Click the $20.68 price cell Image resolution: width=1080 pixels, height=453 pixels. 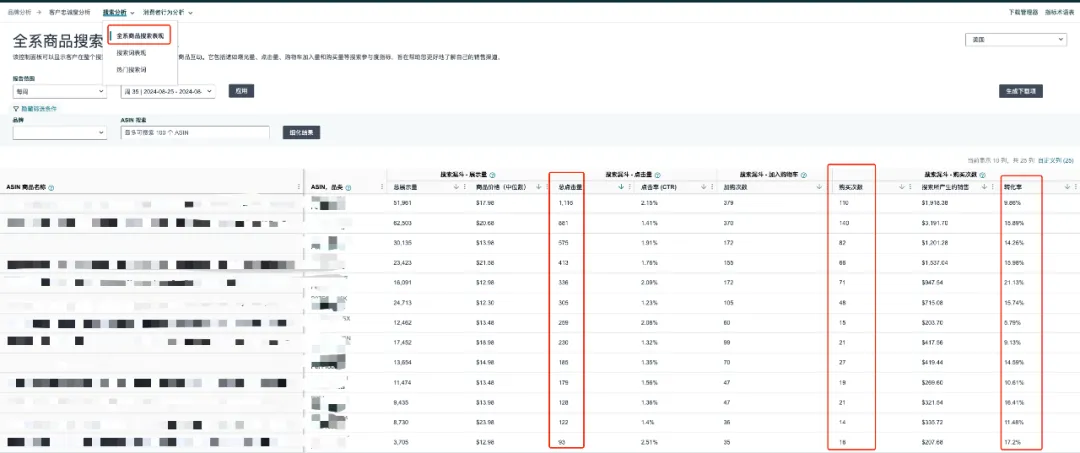[485, 223]
